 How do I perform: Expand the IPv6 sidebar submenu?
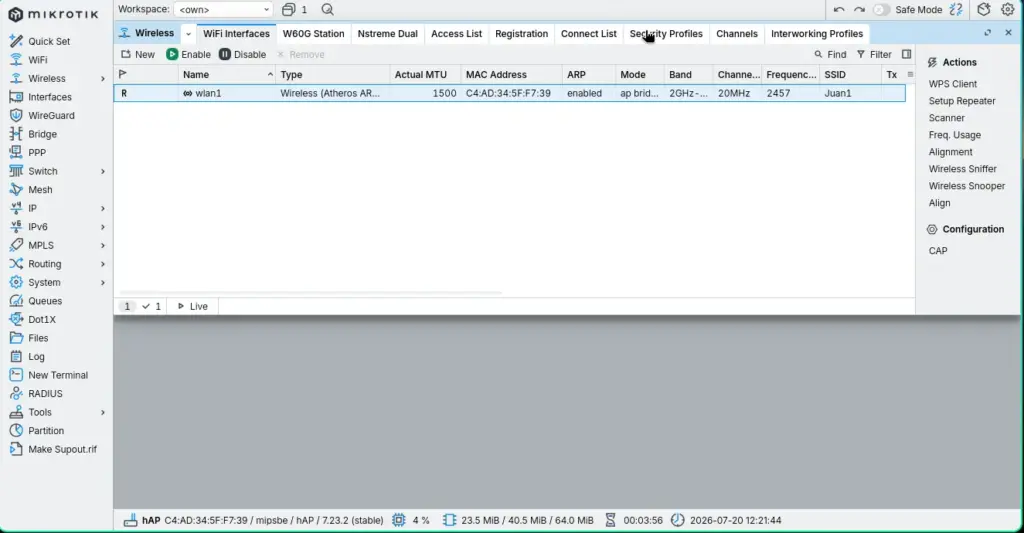103,227
